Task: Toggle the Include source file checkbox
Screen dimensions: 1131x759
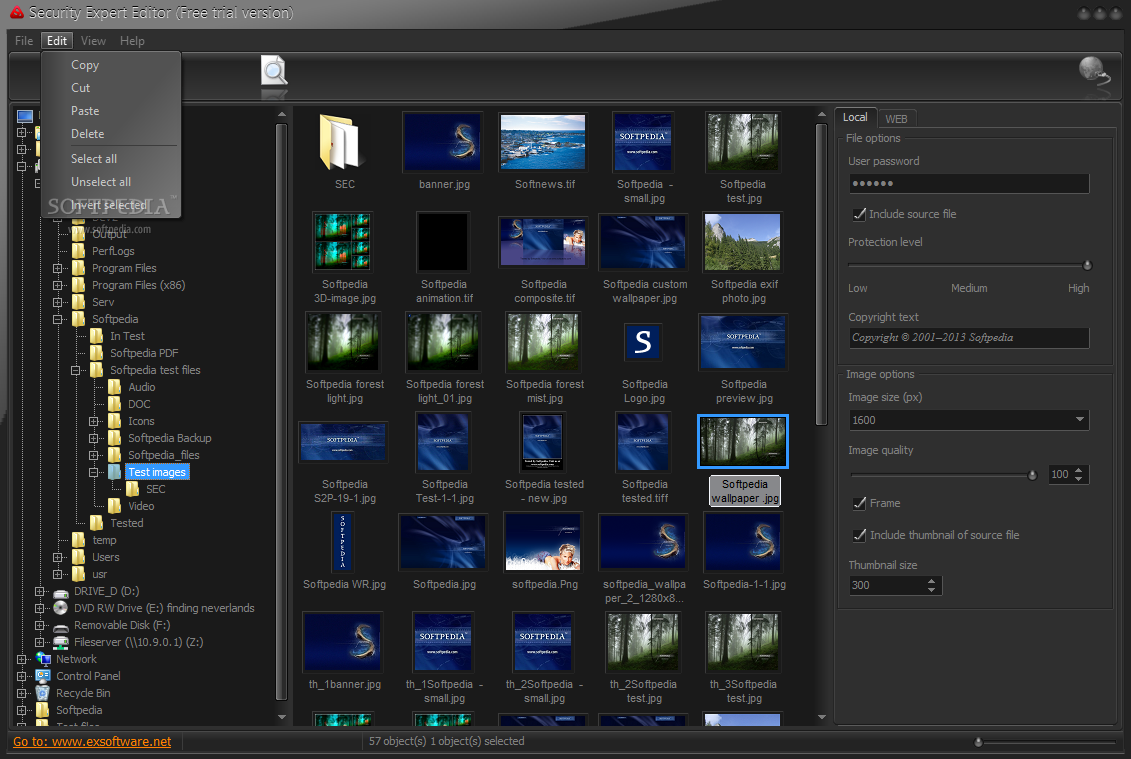Action: (x=859, y=214)
